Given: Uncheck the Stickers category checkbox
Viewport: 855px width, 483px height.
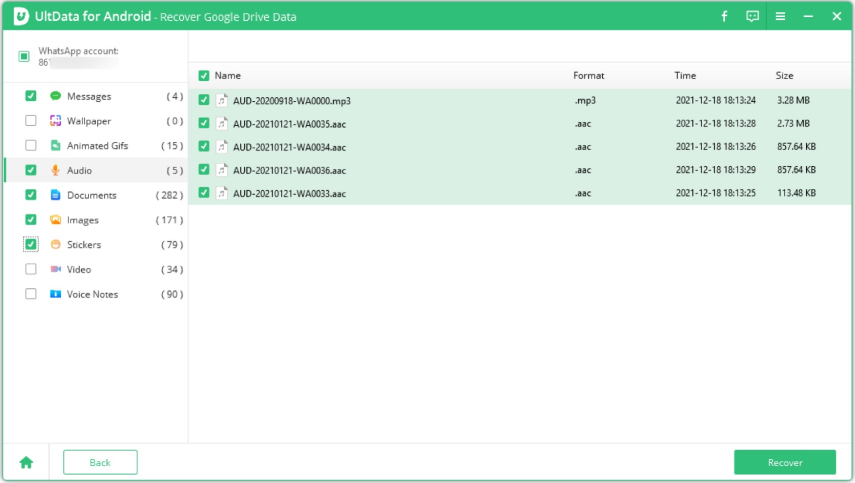Looking at the screenshot, I should (x=31, y=244).
